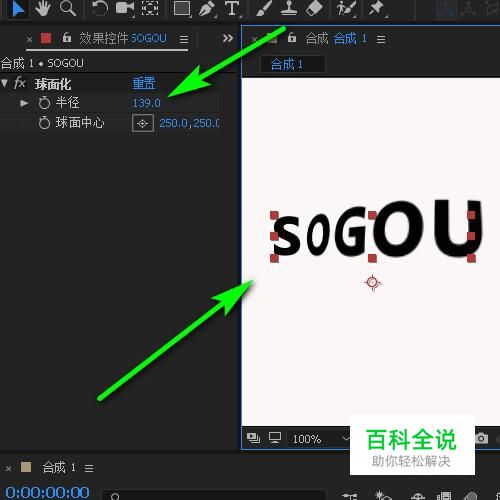Image resolution: width=500 pixels, height=500 pixels.
Task: Select the Hand tool
Action: pyautogui.click(x=42, y=8)
